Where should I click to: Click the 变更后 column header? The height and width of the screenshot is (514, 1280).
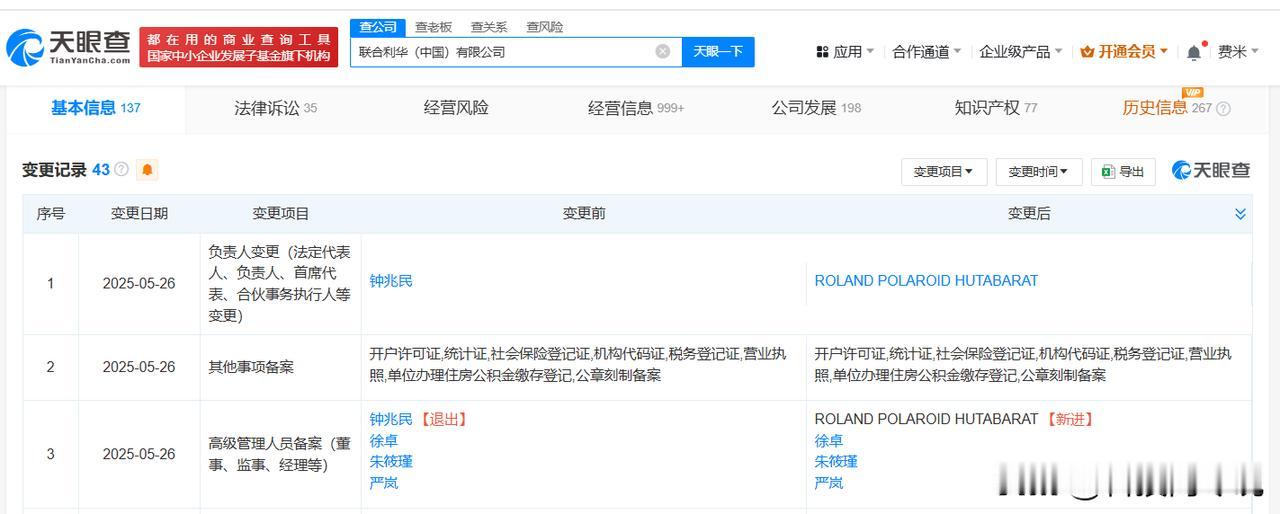1029,214
